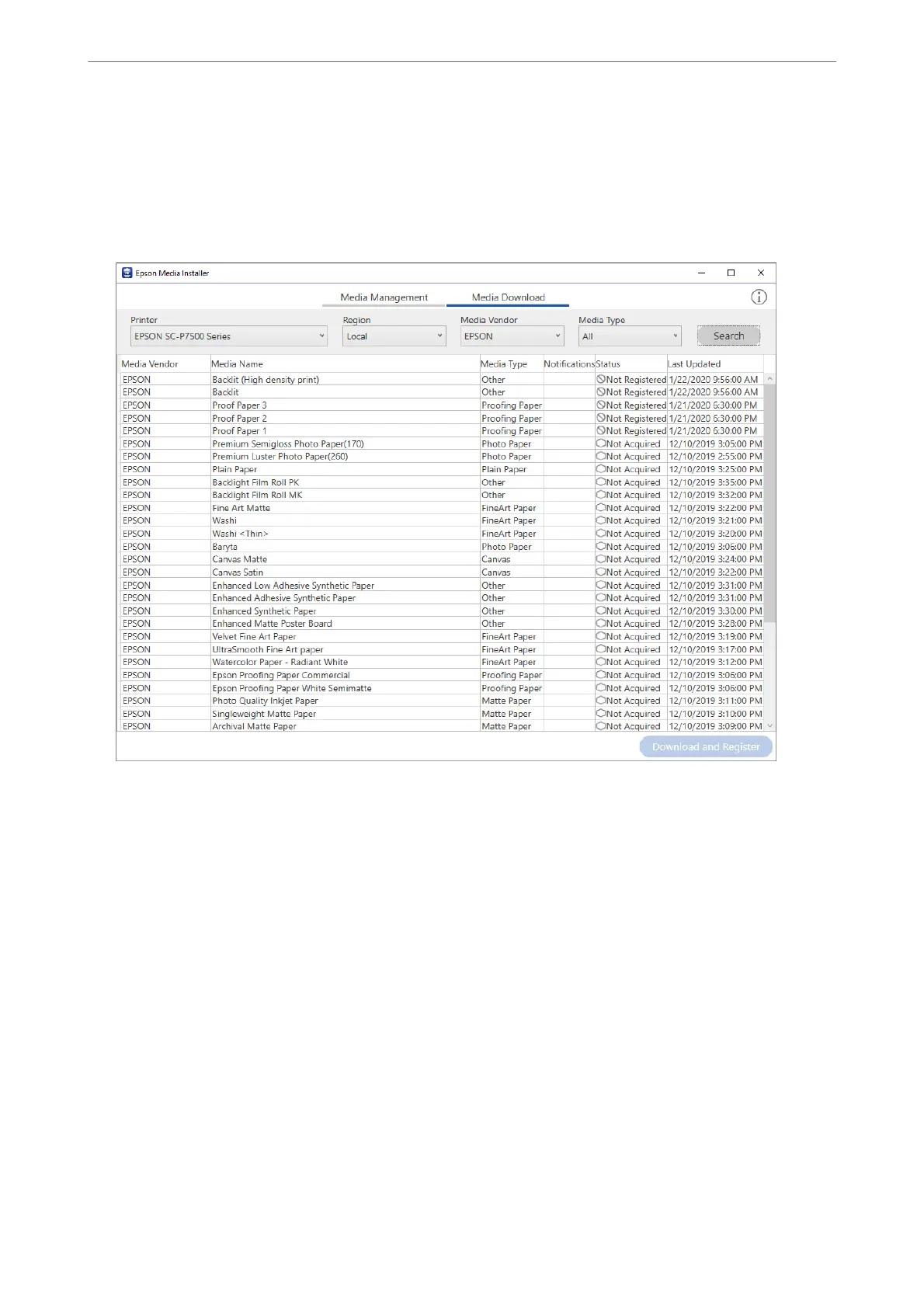Select the Canvas Satin media name

tap(238, 572)
